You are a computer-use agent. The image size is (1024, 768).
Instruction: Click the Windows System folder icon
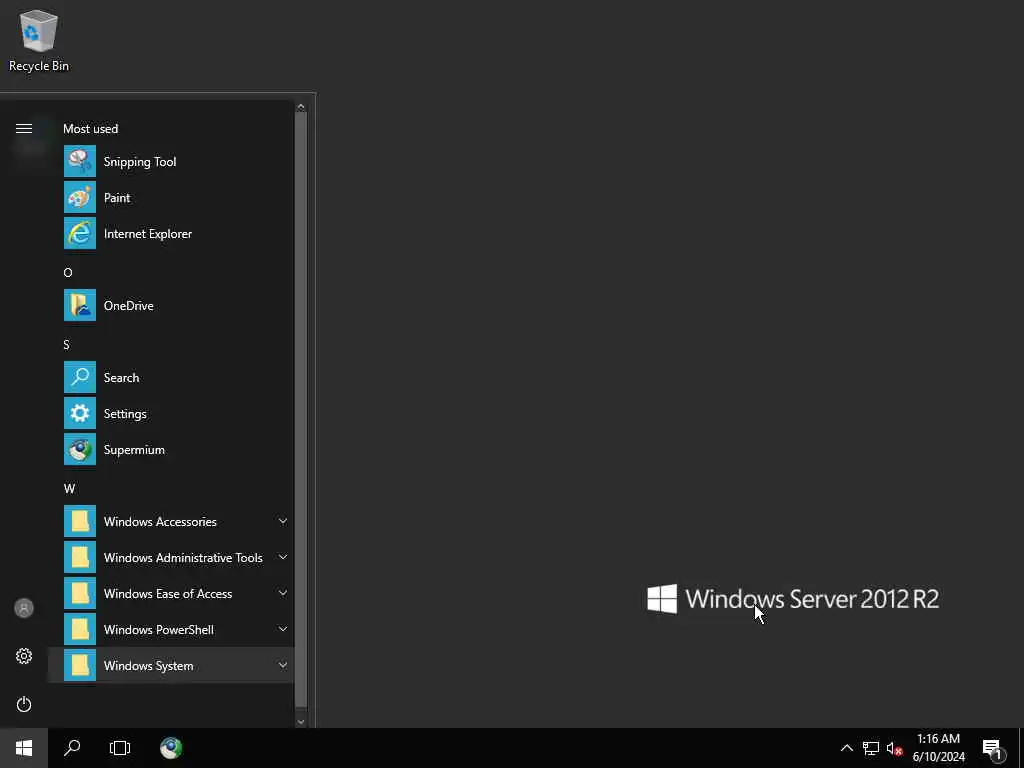[80, 665]
